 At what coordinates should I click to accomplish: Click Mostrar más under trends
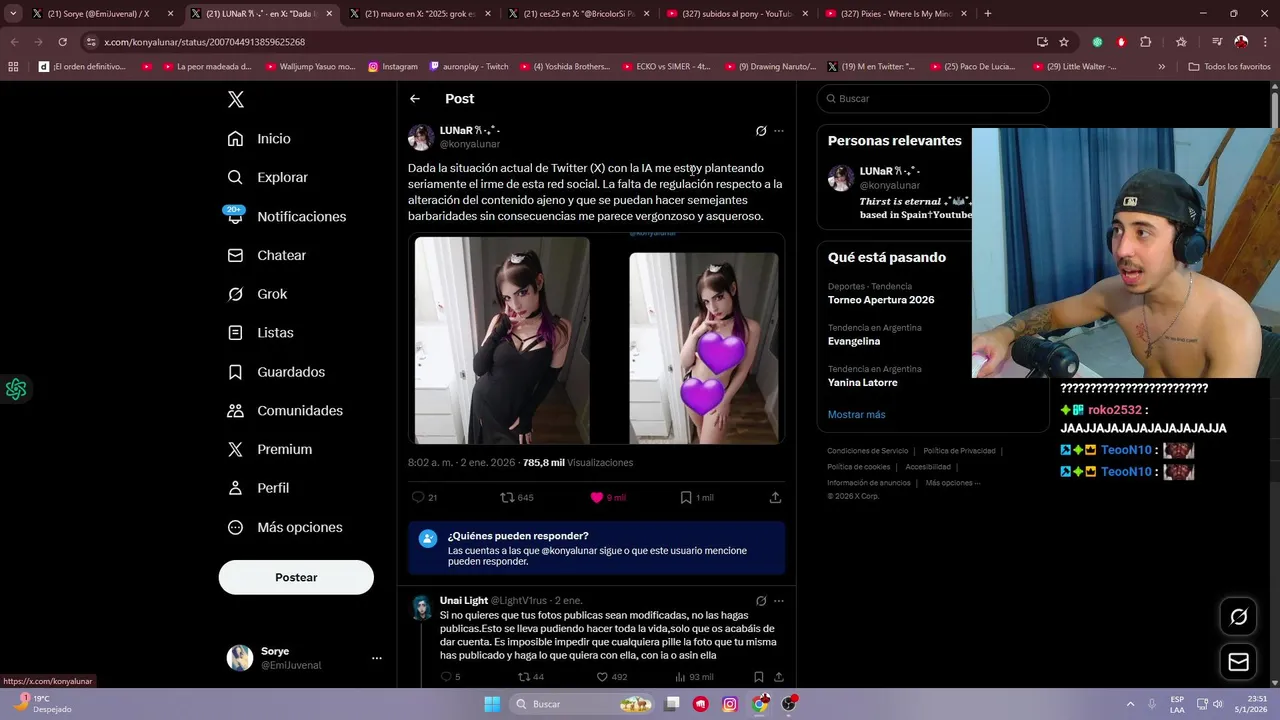pos(856,414)
